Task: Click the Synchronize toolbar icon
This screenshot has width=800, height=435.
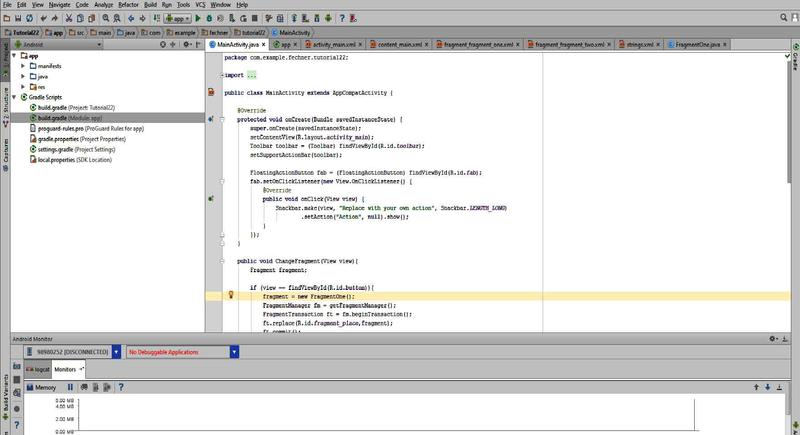Action: [30, 18]
